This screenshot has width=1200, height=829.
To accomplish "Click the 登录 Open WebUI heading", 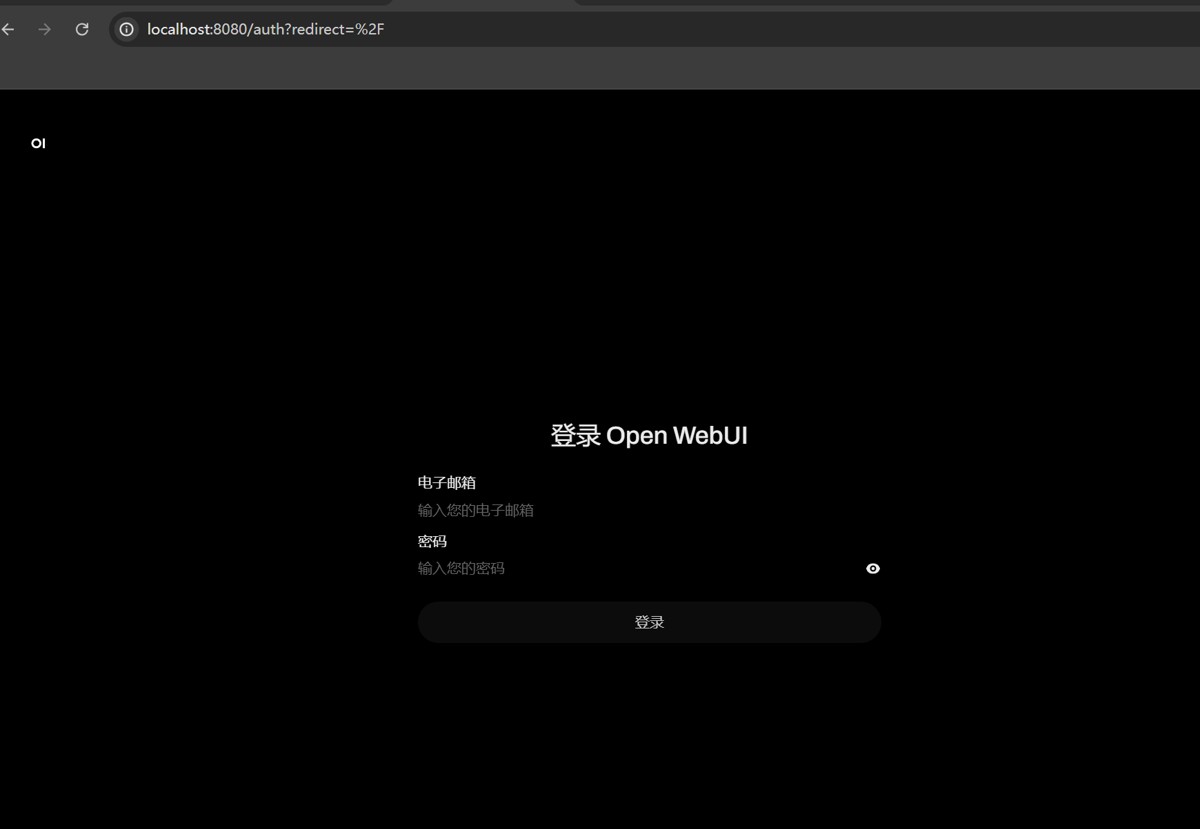I will (649, 435).
